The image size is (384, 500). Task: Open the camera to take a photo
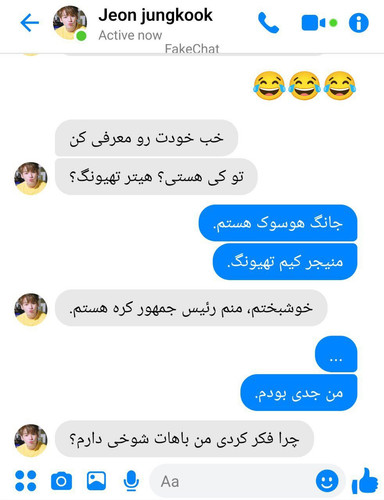click(x=61, y=481)
